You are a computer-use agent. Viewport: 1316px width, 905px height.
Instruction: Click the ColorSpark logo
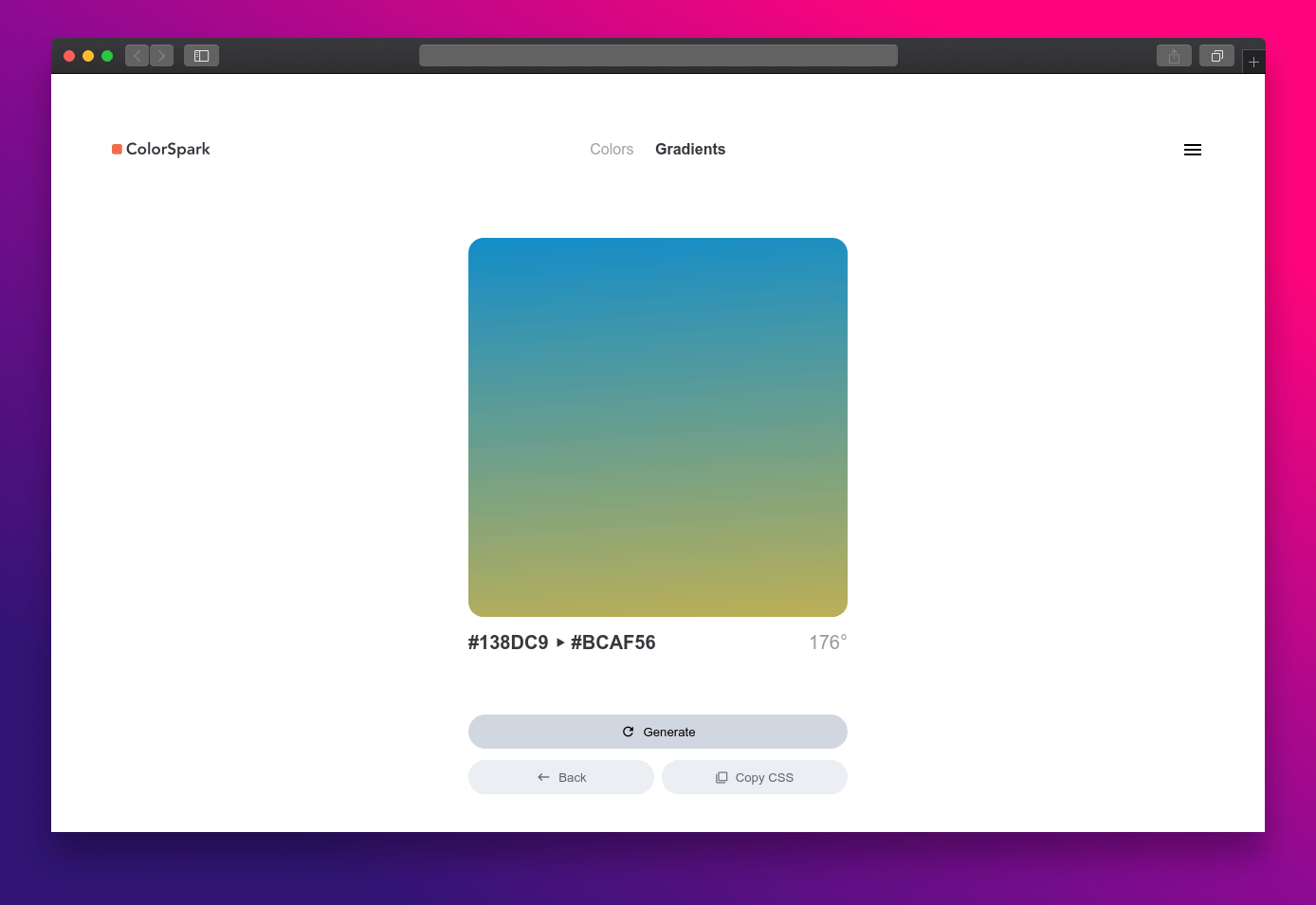161,149
